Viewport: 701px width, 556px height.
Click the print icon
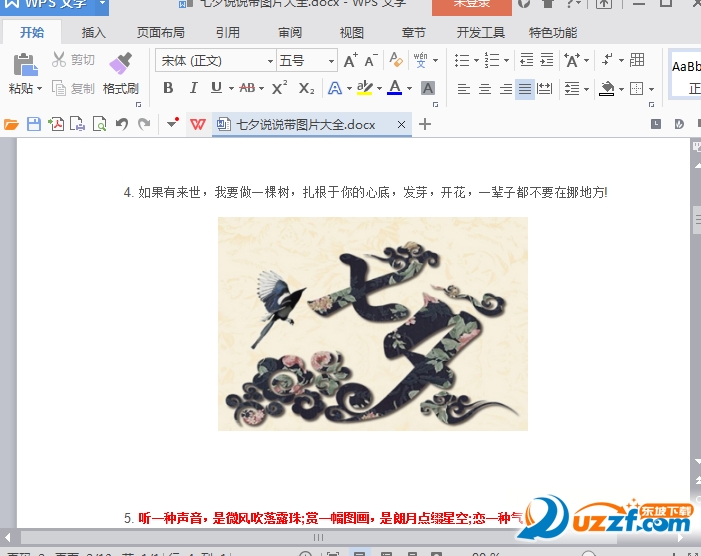click(x=77, y=124)
